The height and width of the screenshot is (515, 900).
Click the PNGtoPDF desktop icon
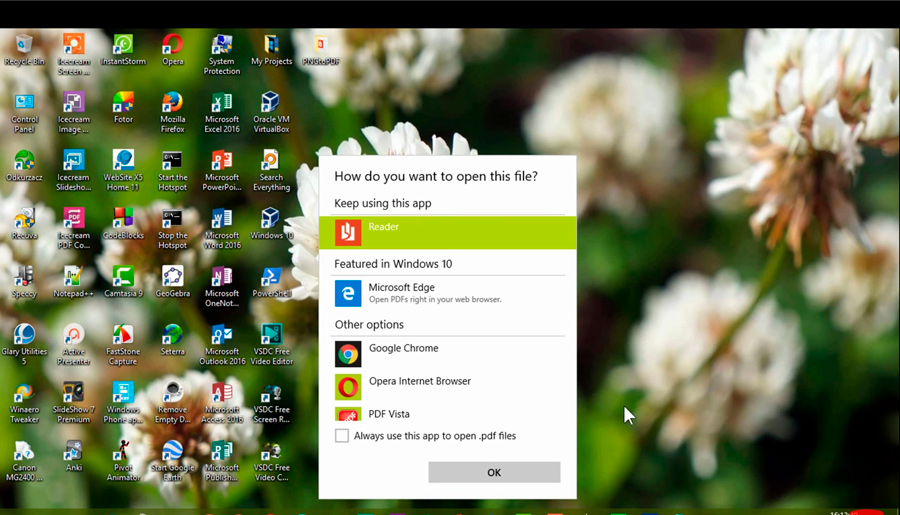(x=321, y=49)
